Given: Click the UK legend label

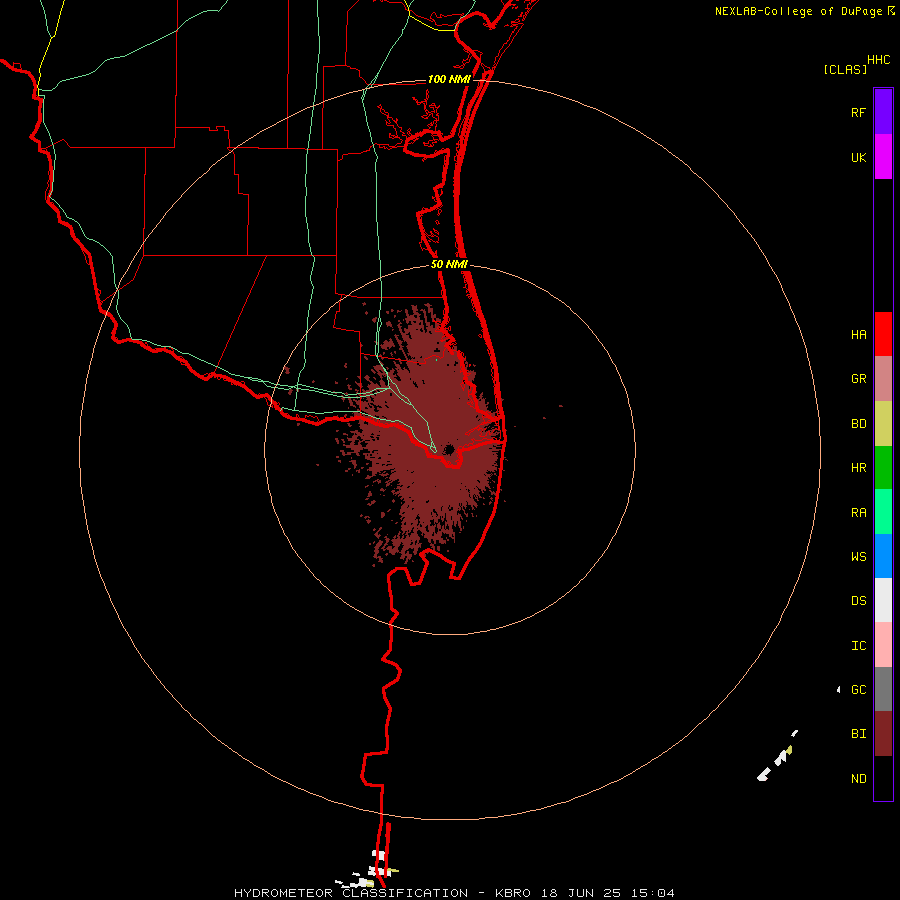Looking at the screenshot, I should (x=858, y=157).
